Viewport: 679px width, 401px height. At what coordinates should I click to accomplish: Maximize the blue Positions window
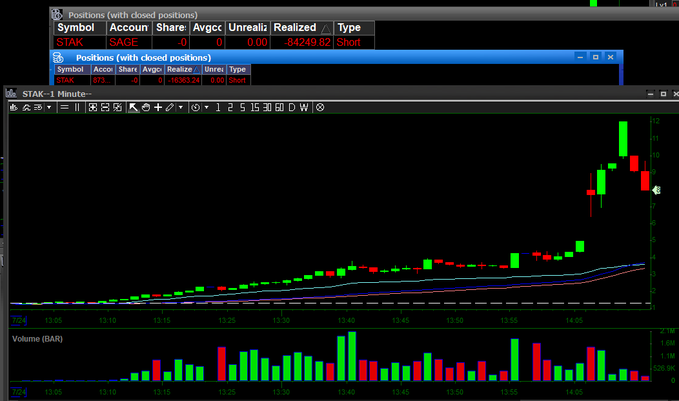(x=595, y=57)
